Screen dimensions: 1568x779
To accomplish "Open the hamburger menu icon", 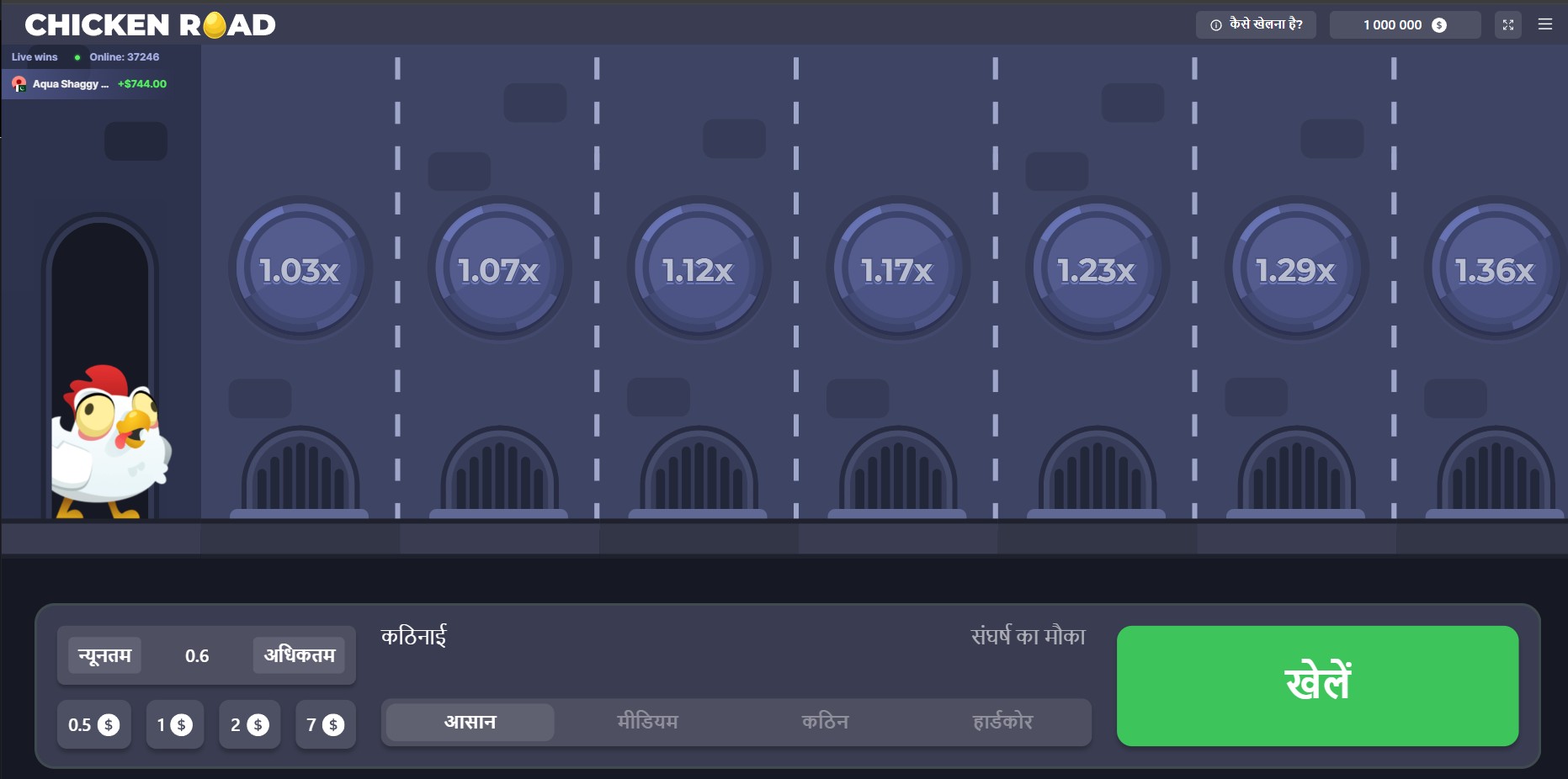I will (1545, 24).
